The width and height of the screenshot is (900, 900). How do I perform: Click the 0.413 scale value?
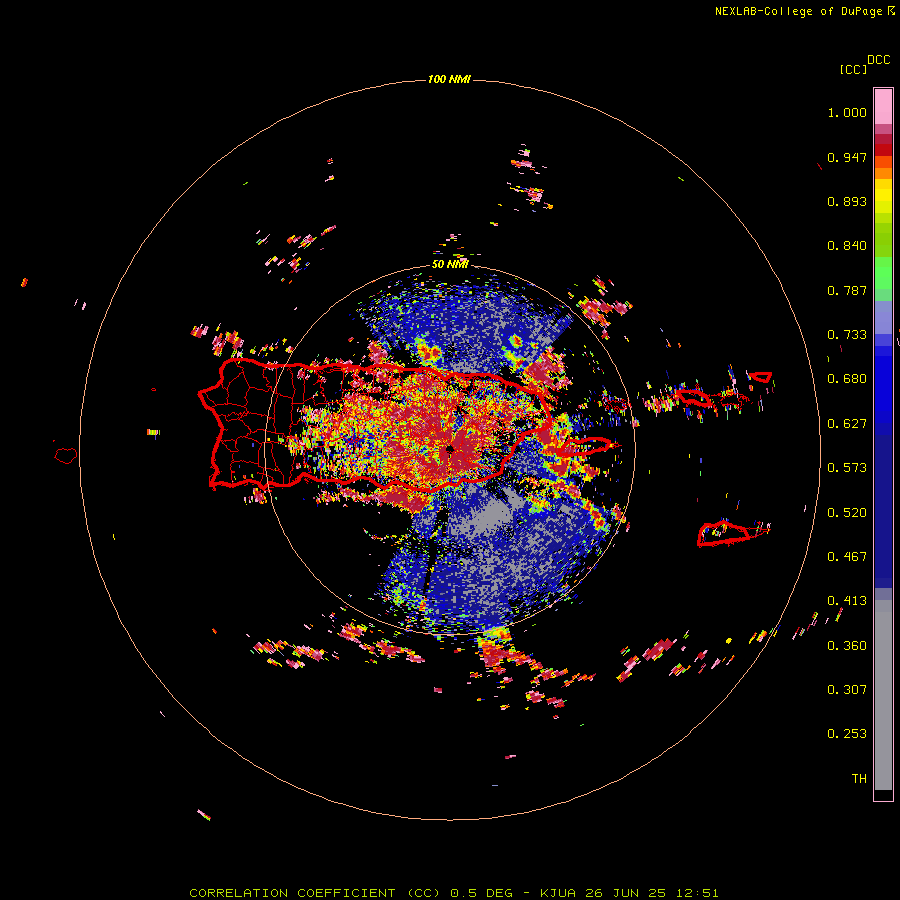(847, 601)
